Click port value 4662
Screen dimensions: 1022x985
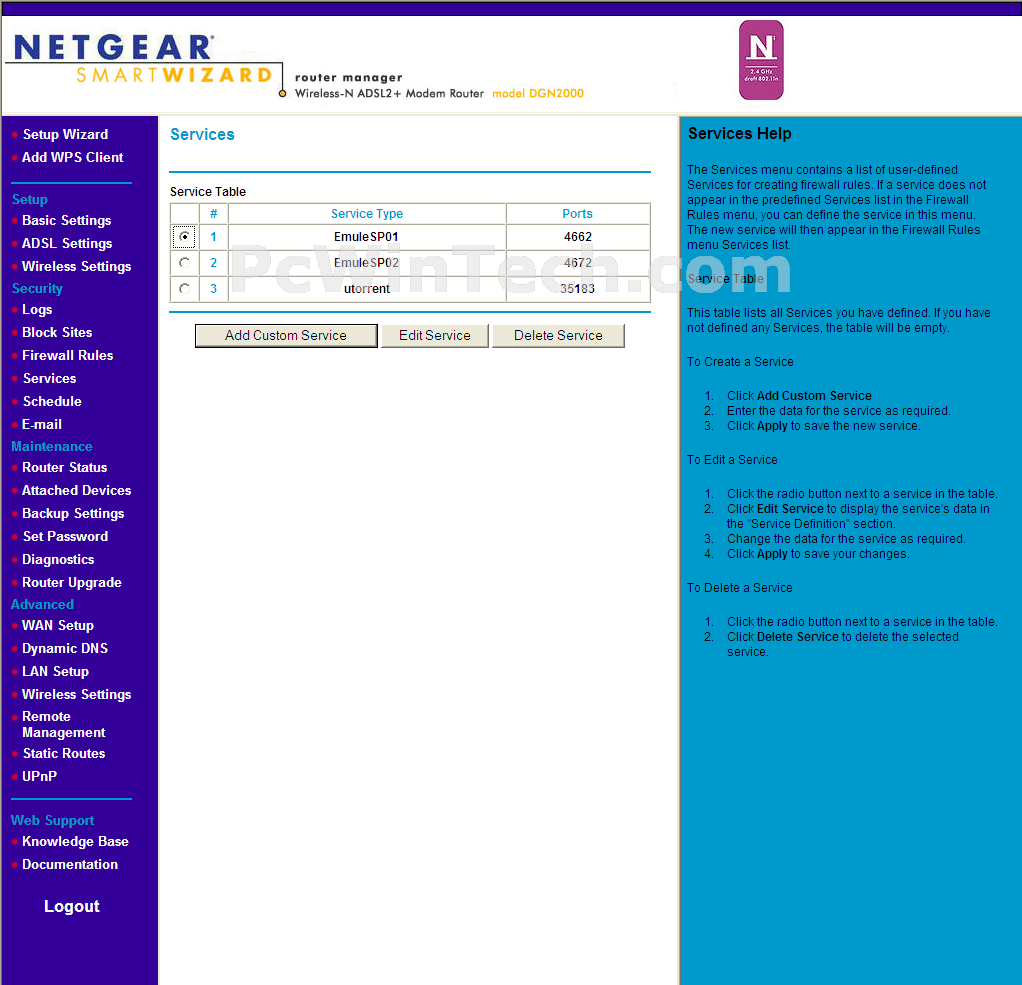pyautogui.click(x=577, y=237)
